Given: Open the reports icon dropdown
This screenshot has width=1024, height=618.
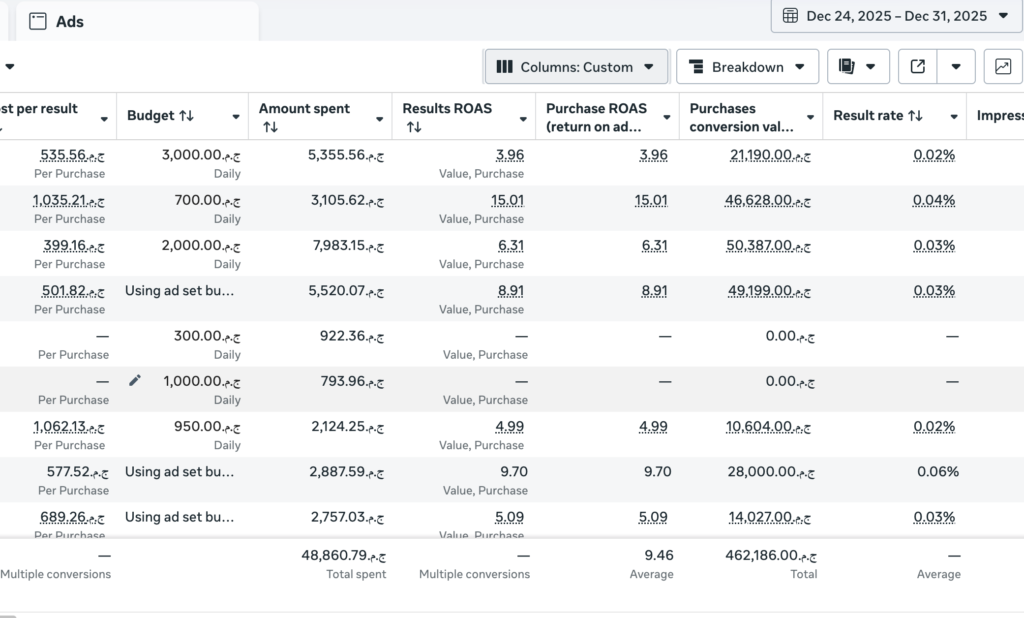Looking at the screenshot, I should click(x=858, y=67).
